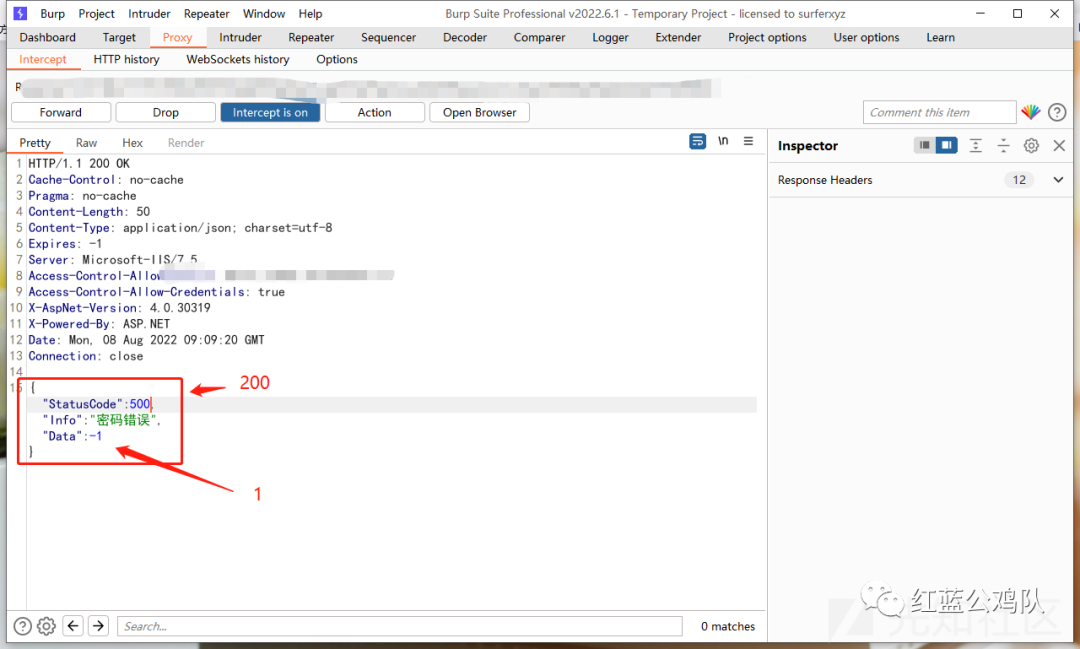Select the Pretty view tab
1080x649 pixels.
coord(35,143)
